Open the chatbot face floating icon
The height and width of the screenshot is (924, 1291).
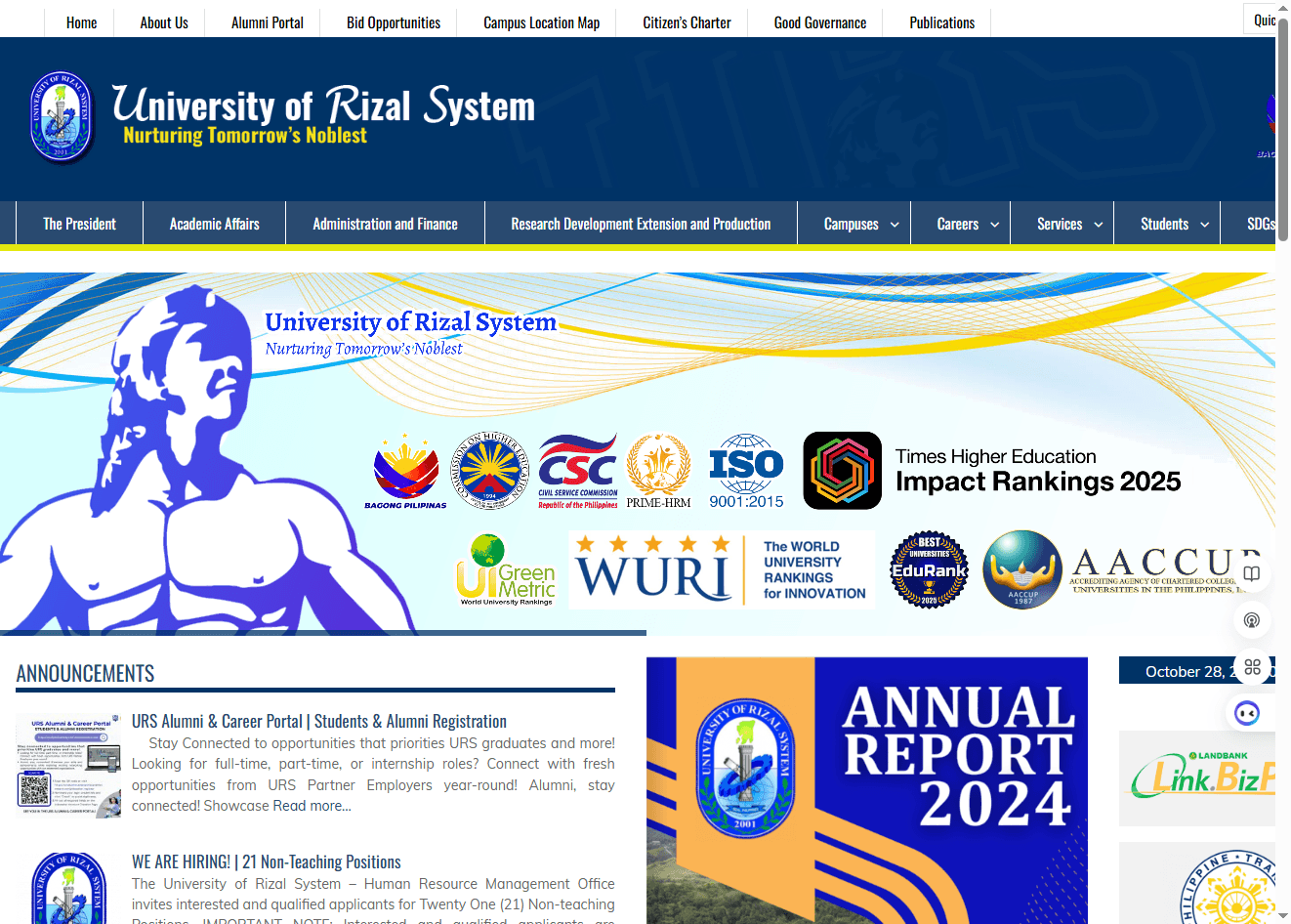pyautogui.click(x=1247, y=713)
